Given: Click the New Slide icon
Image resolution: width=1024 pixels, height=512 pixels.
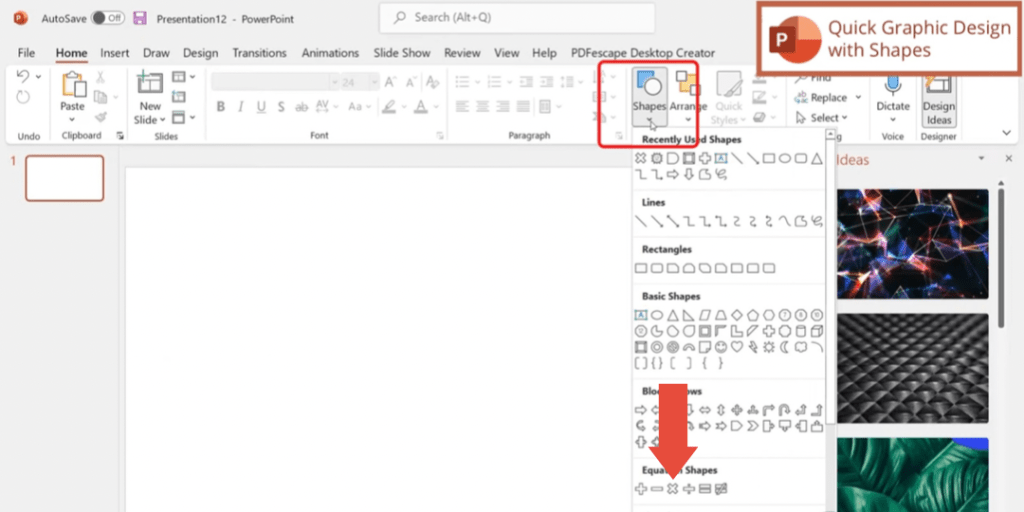Looking at the screenshot, I should point(150,84).
